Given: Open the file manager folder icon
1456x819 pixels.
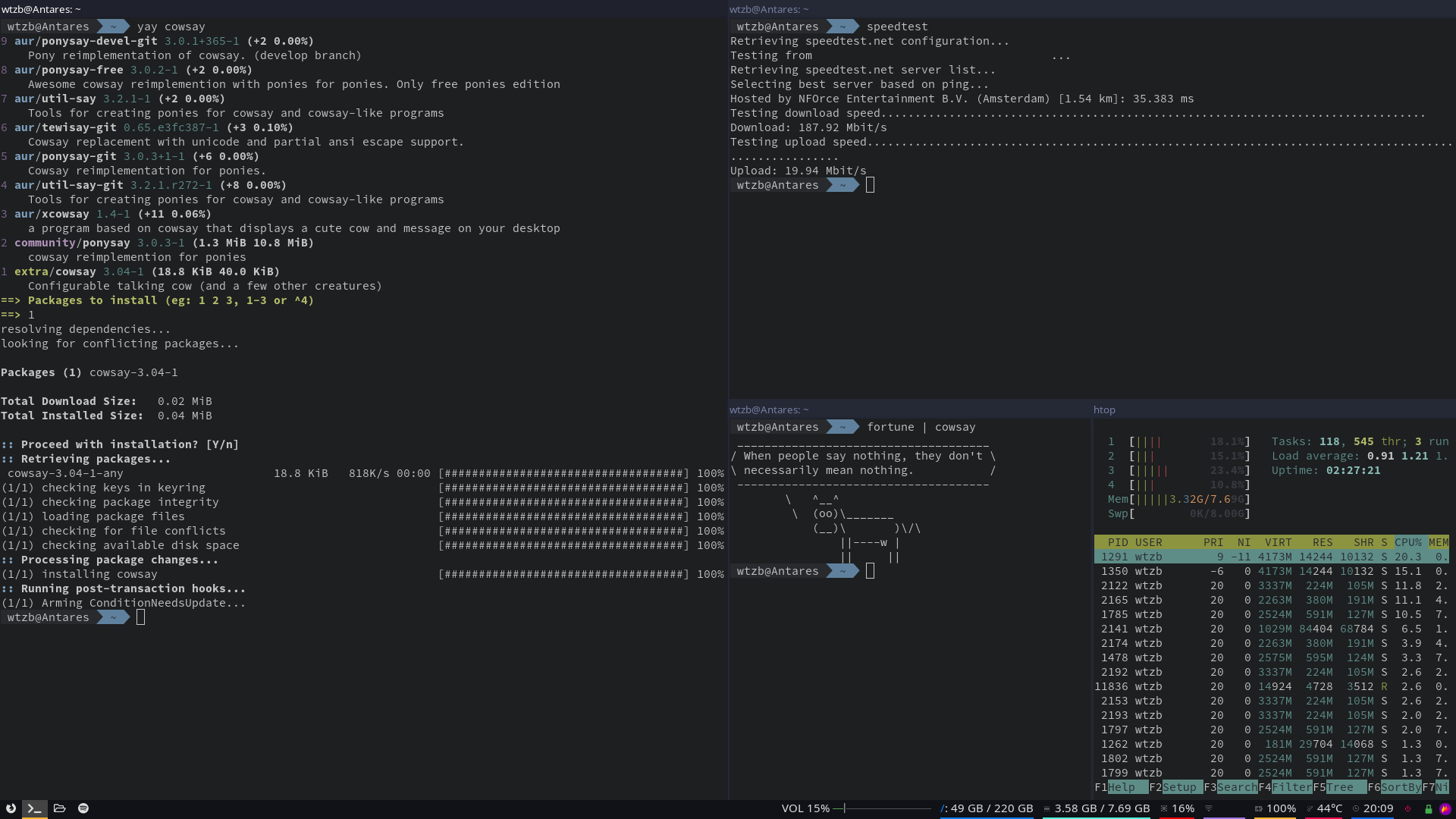Looking at the screenshot, I should tap(59, 808).
